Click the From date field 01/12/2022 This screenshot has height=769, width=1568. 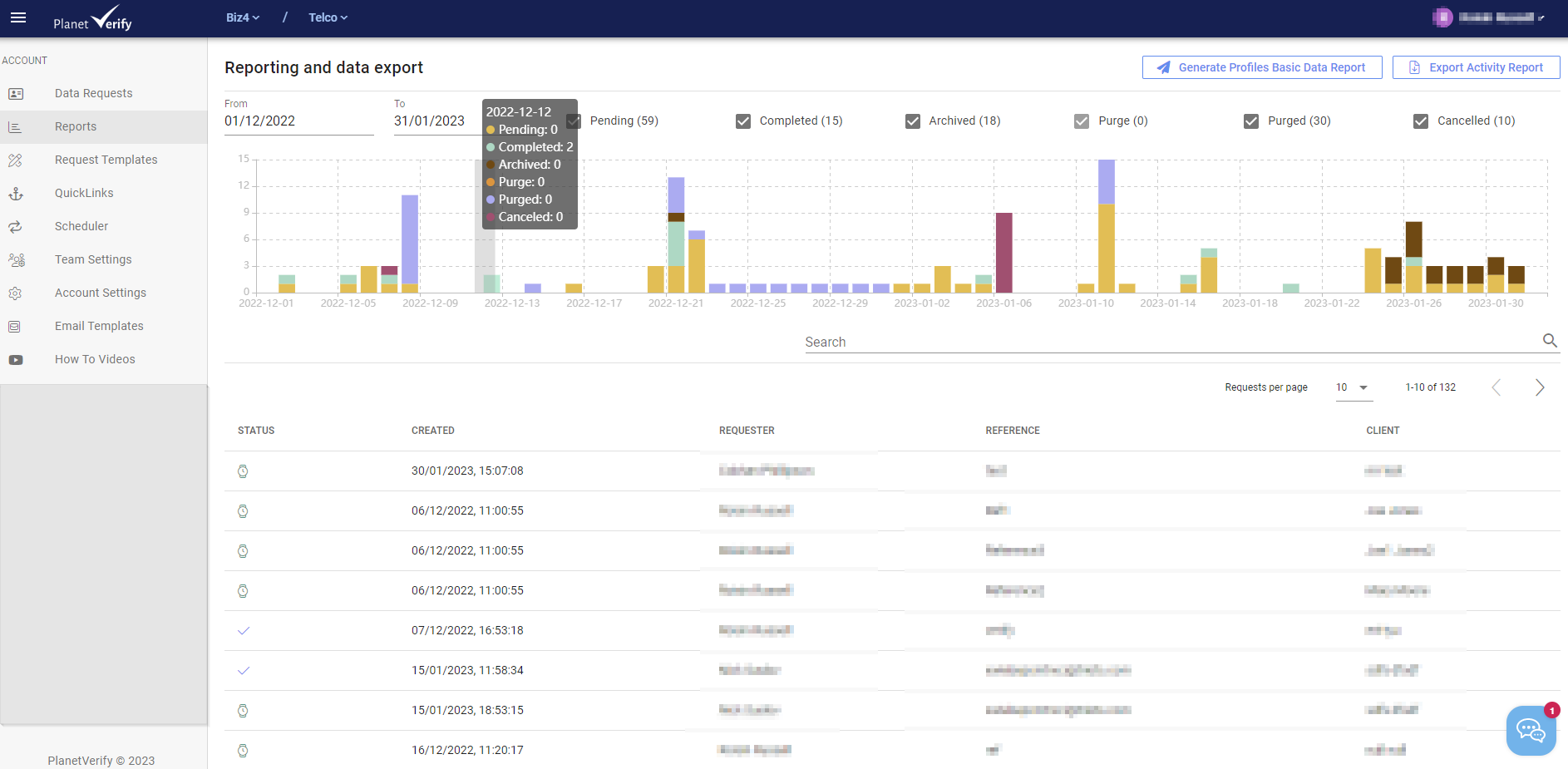click(x=299, y=121)
